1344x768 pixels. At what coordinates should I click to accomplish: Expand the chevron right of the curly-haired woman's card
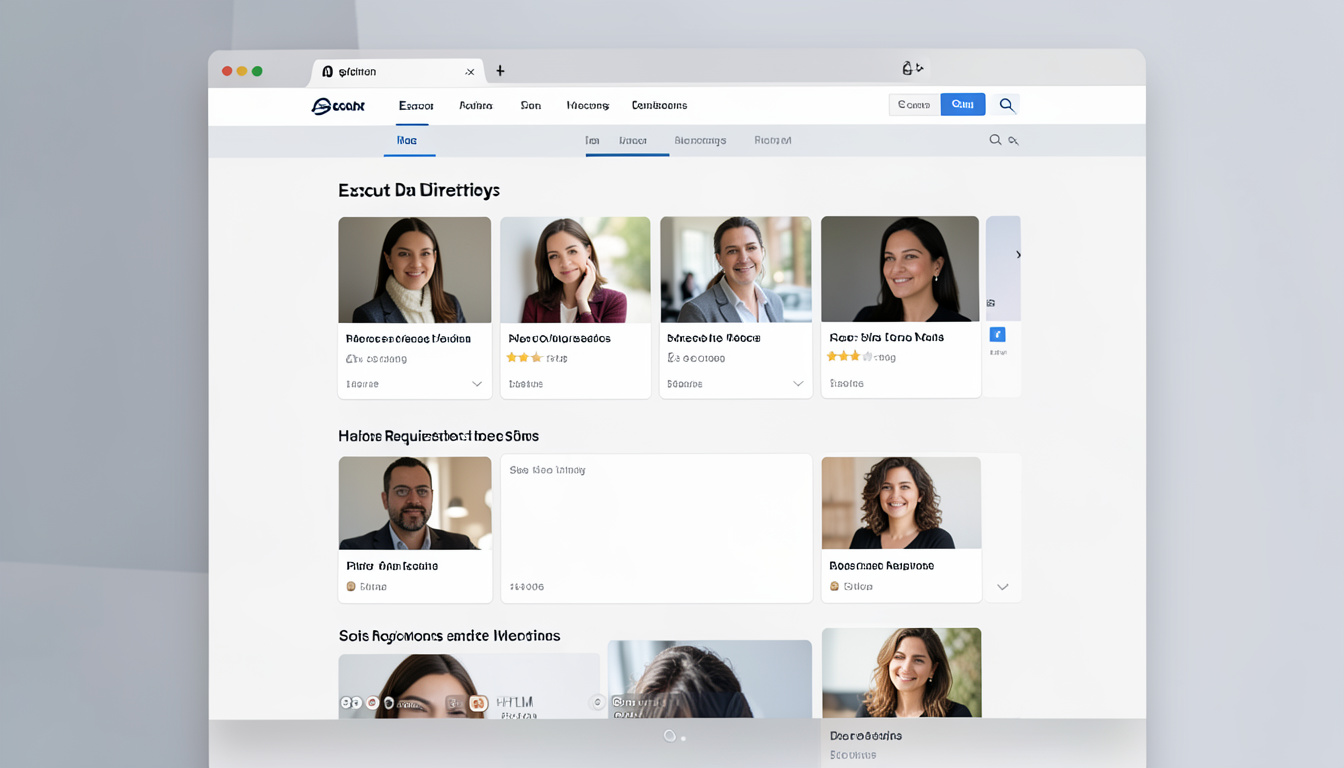[x=1003, y=587]
